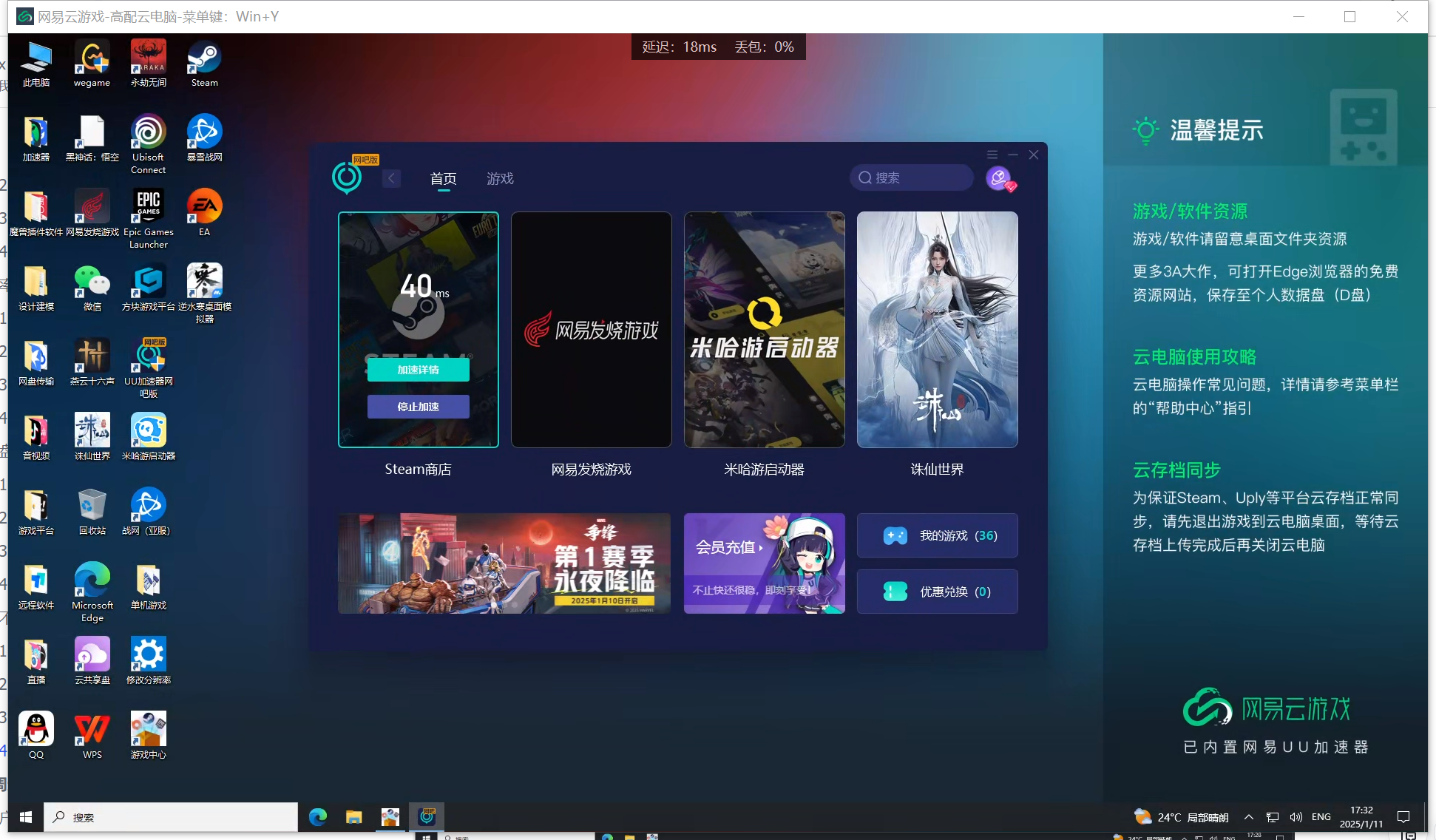1436x840 pixels.
Task: Open 永劫无间 desktop shortcut
Action: coord(148,64)
